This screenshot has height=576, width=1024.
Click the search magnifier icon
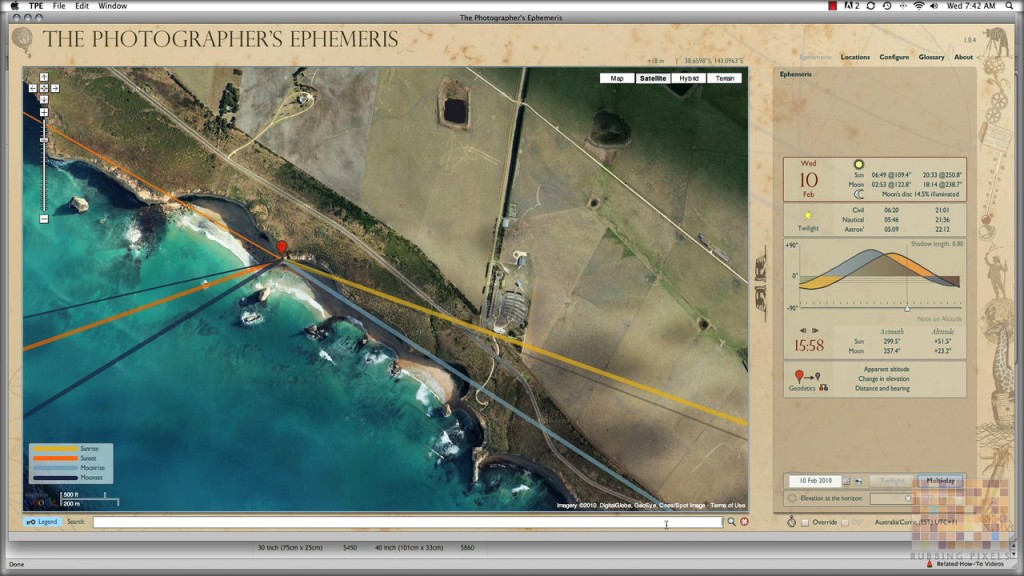pyautogui.click(x=732, y=522)
